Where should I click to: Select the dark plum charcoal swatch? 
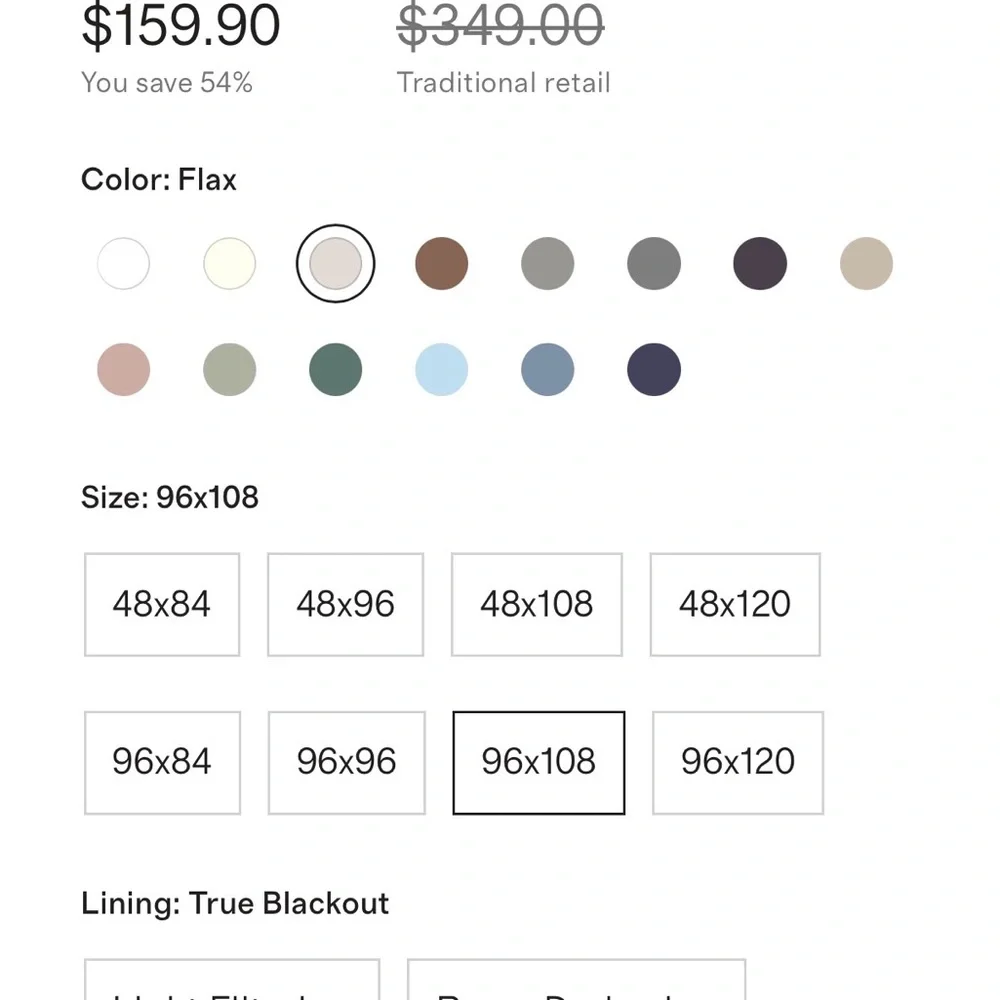(x=760, y=263)
